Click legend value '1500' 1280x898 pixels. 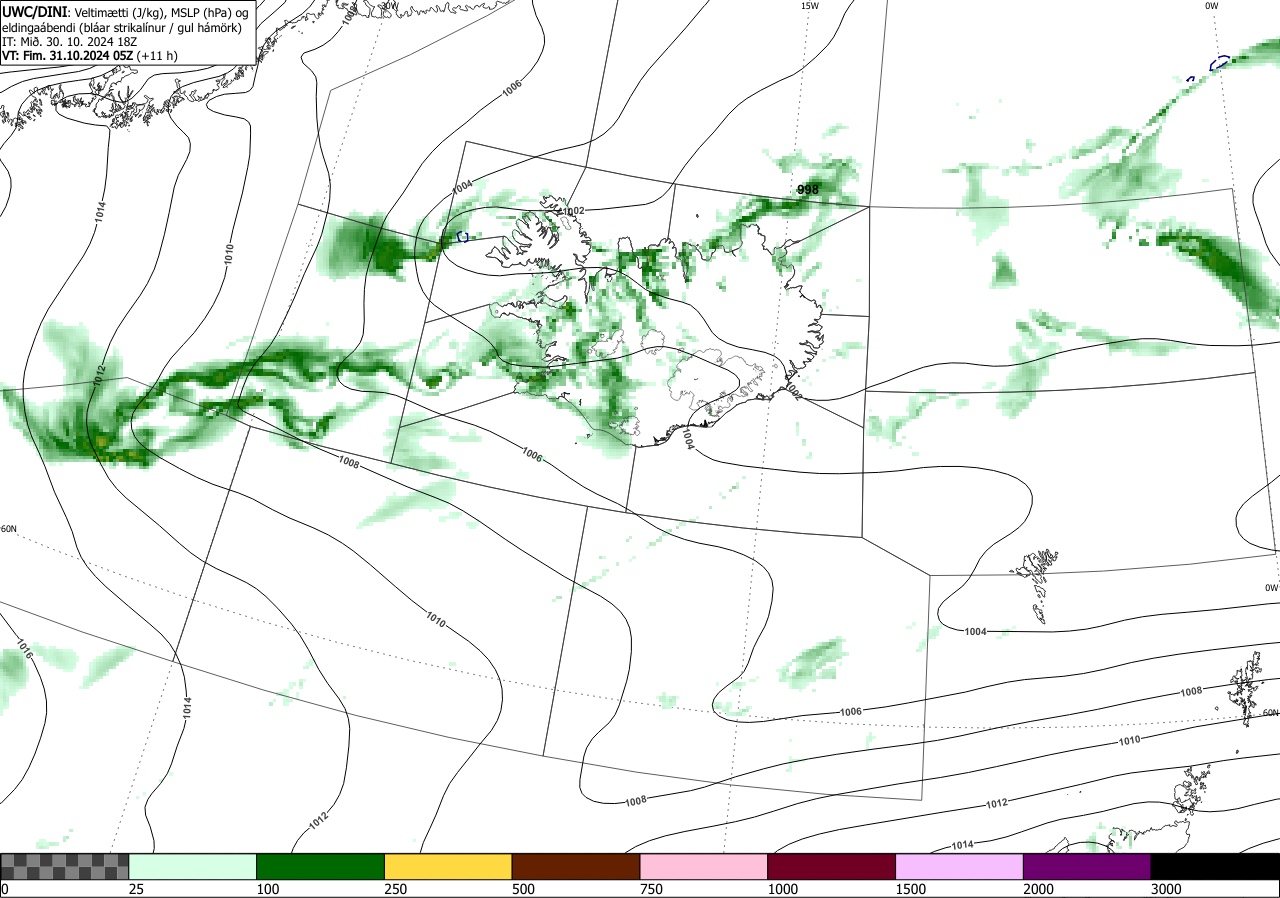[x=910, y=889]
